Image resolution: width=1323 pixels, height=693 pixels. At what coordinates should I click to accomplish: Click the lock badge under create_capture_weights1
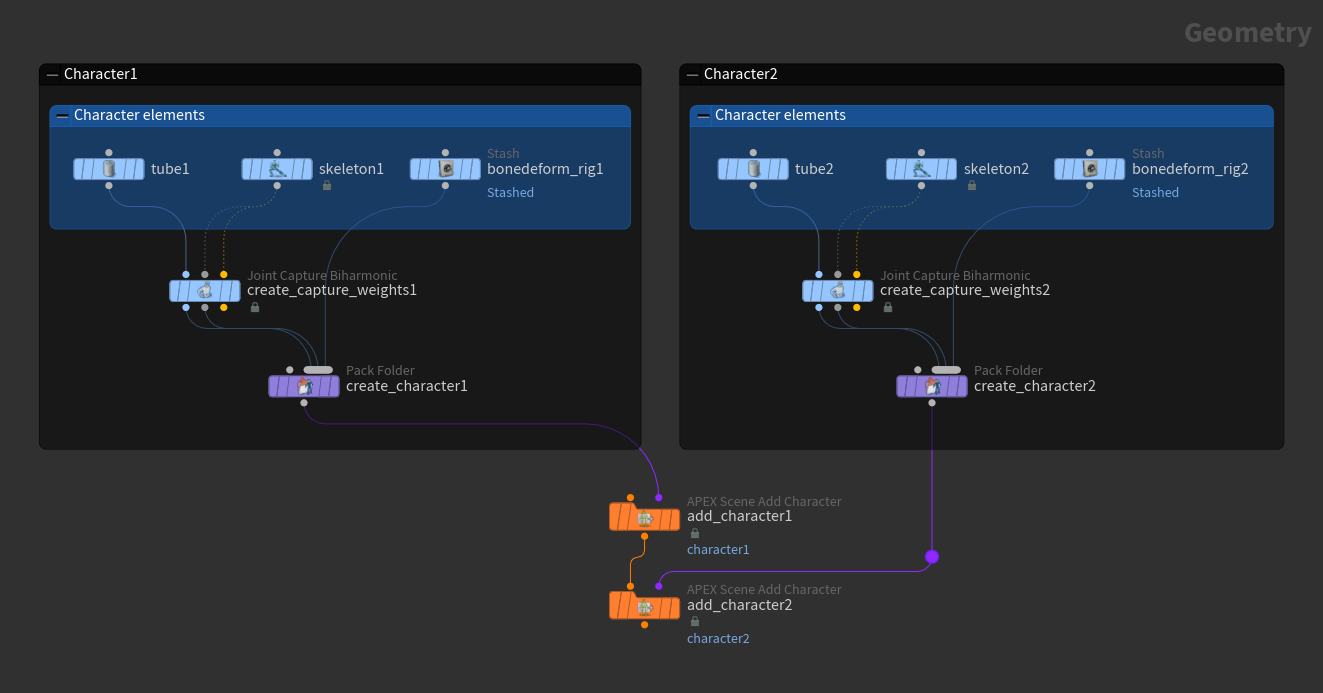254,308
